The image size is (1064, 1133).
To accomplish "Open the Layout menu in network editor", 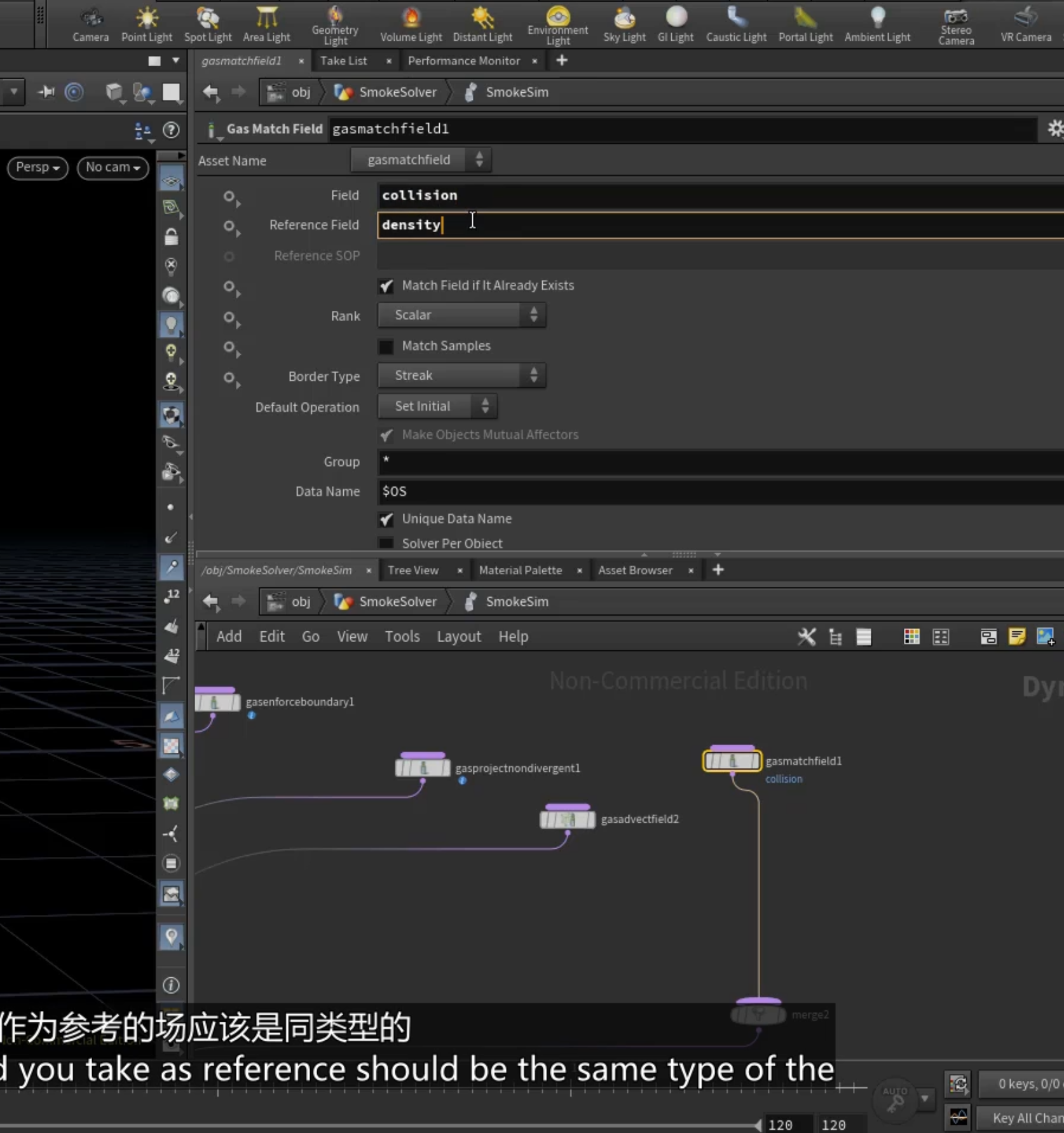I will (x=458, y=636).
